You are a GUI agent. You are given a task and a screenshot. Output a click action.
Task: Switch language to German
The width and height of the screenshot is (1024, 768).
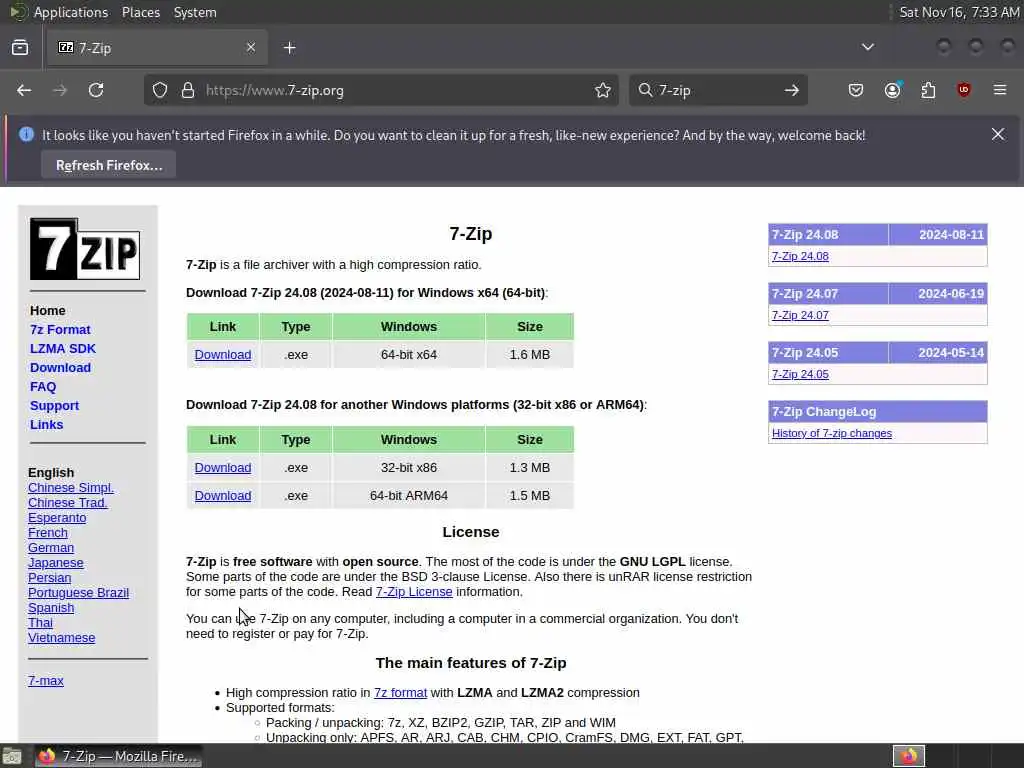(x=51, y=548)
